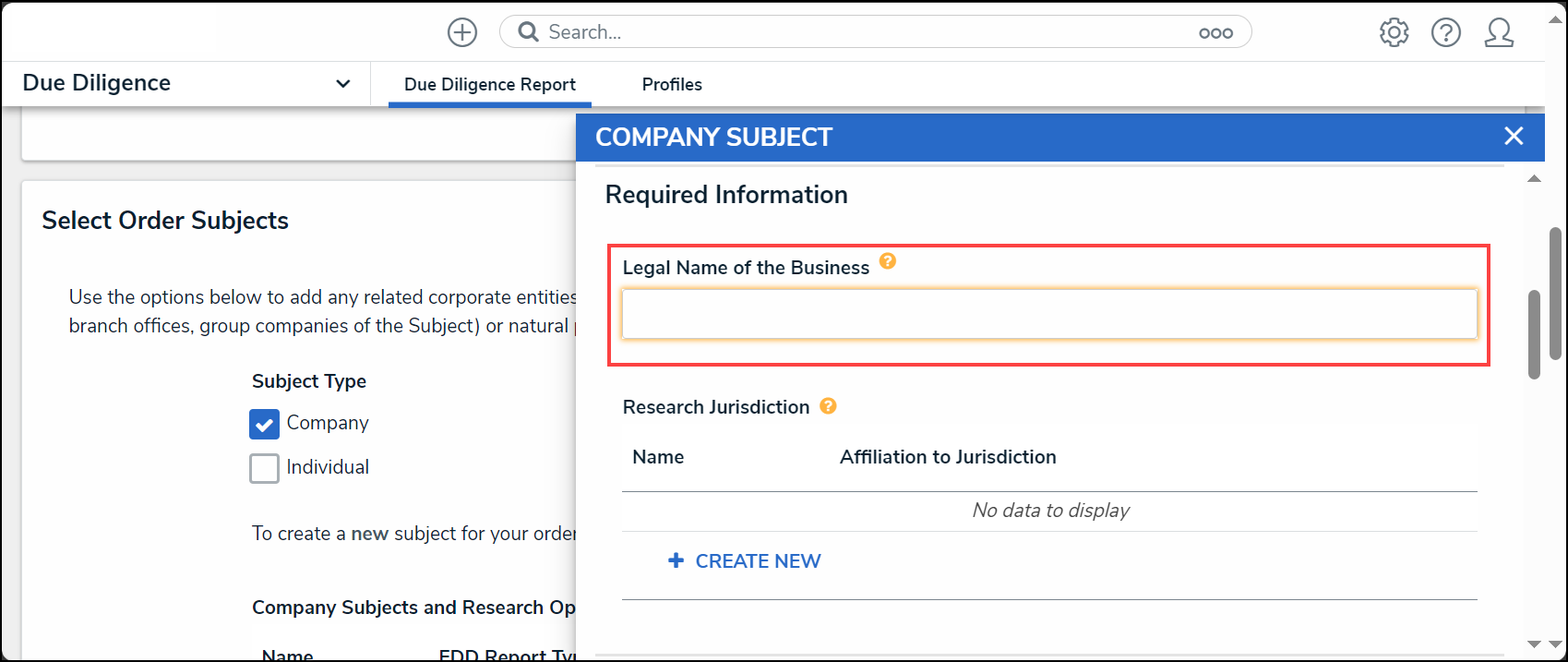Check the Individual subject type checkbox

(x=264, y=468)
